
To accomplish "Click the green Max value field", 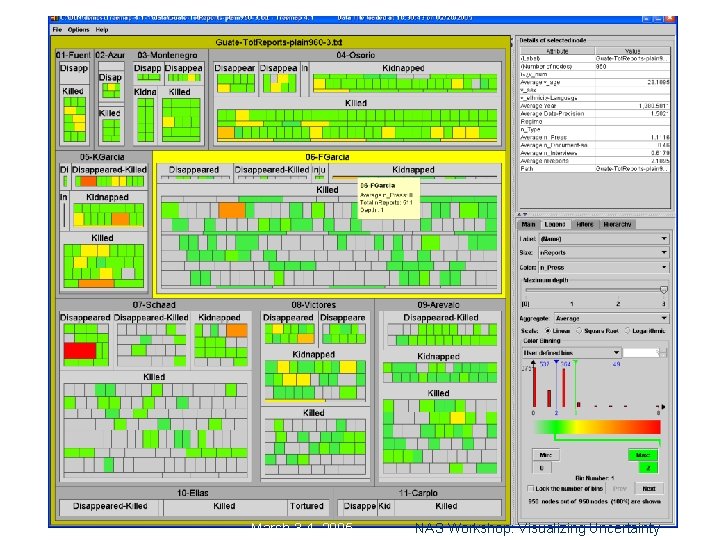I will (x=648, y=468).
